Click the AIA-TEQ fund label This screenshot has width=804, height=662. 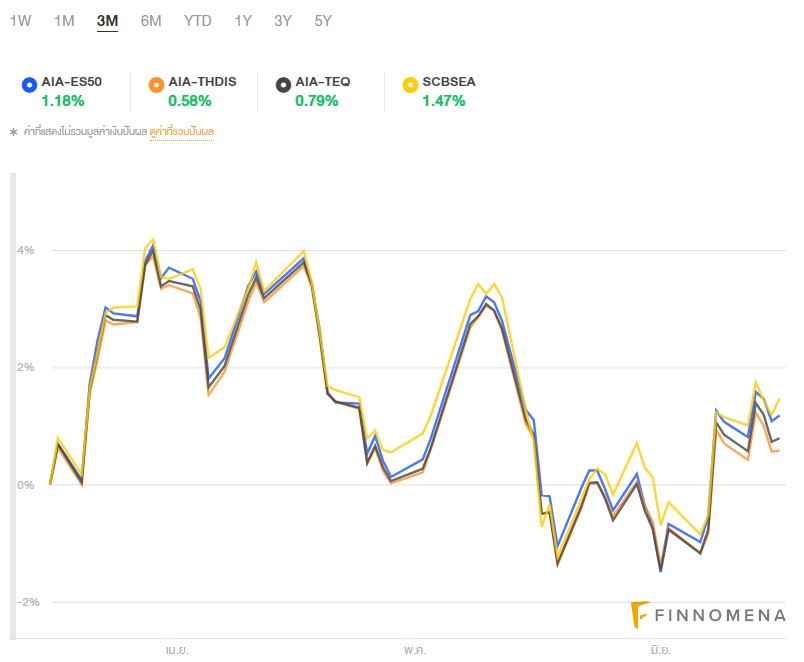click(323, 82)
